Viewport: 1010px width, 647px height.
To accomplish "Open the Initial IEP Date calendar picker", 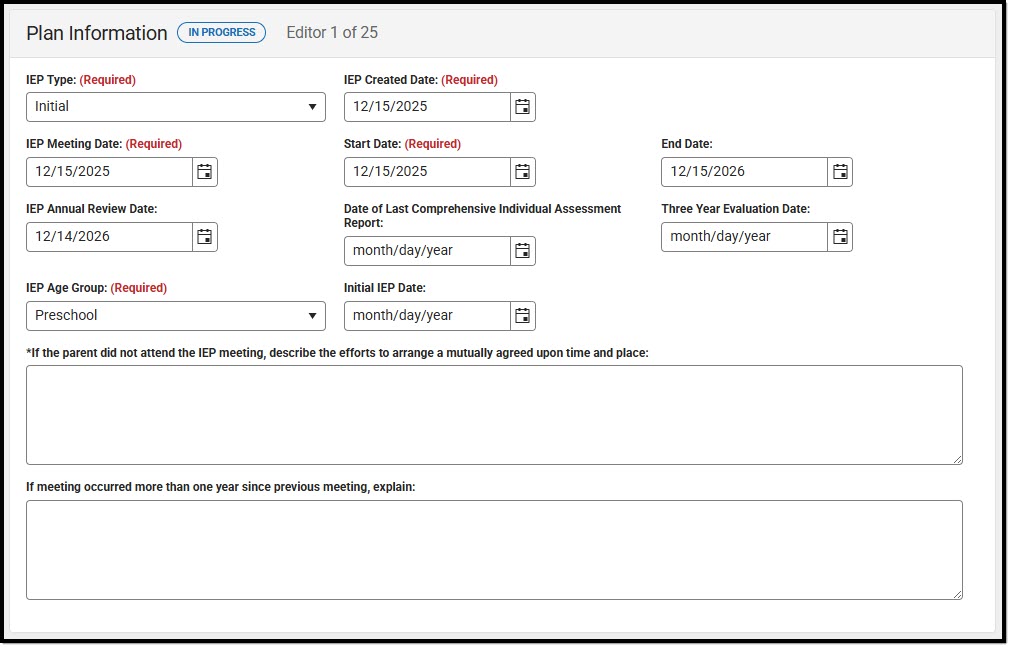I will click(522, 315).
